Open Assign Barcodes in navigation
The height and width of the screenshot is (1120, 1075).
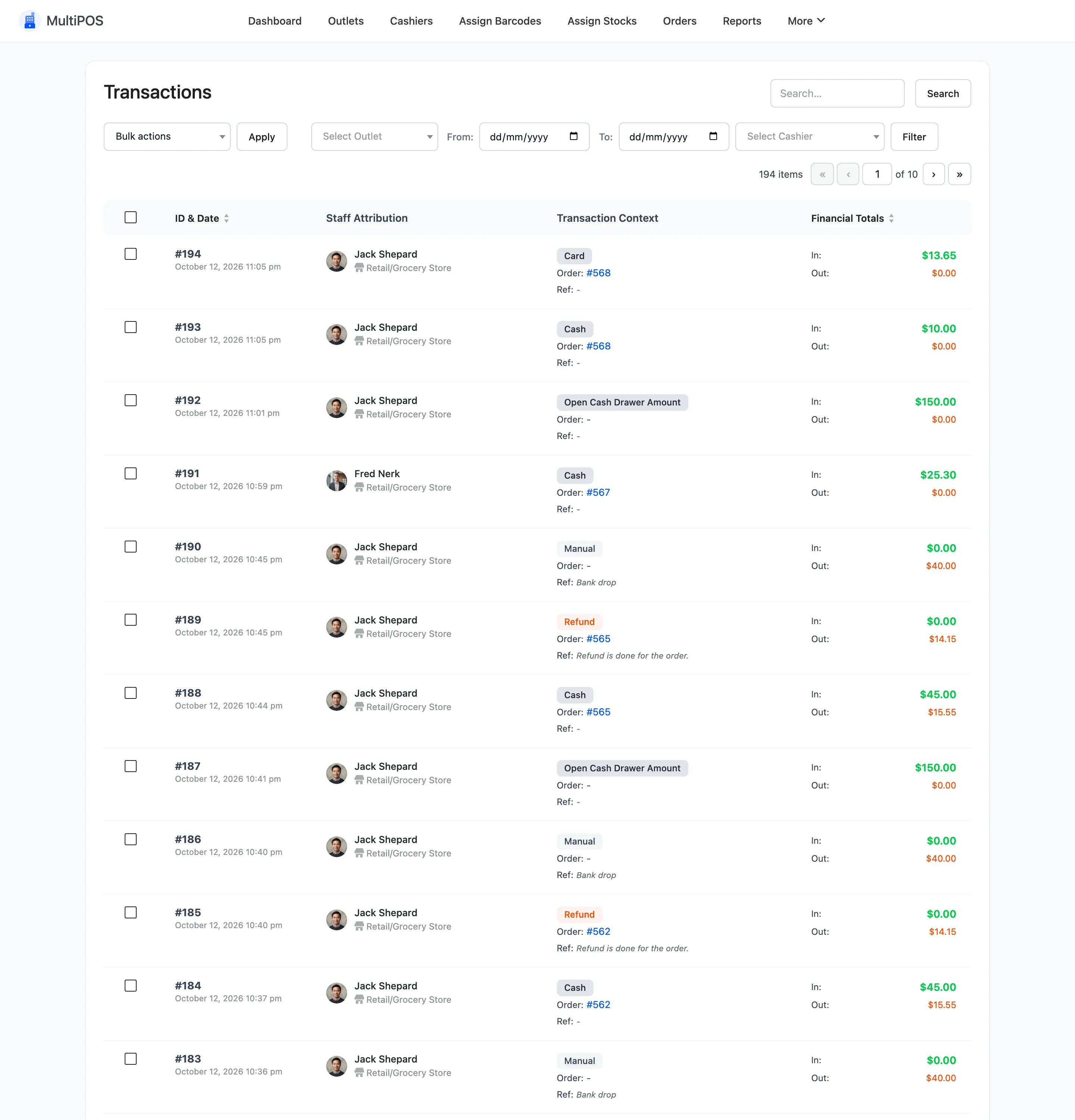[x=500, y=21]
